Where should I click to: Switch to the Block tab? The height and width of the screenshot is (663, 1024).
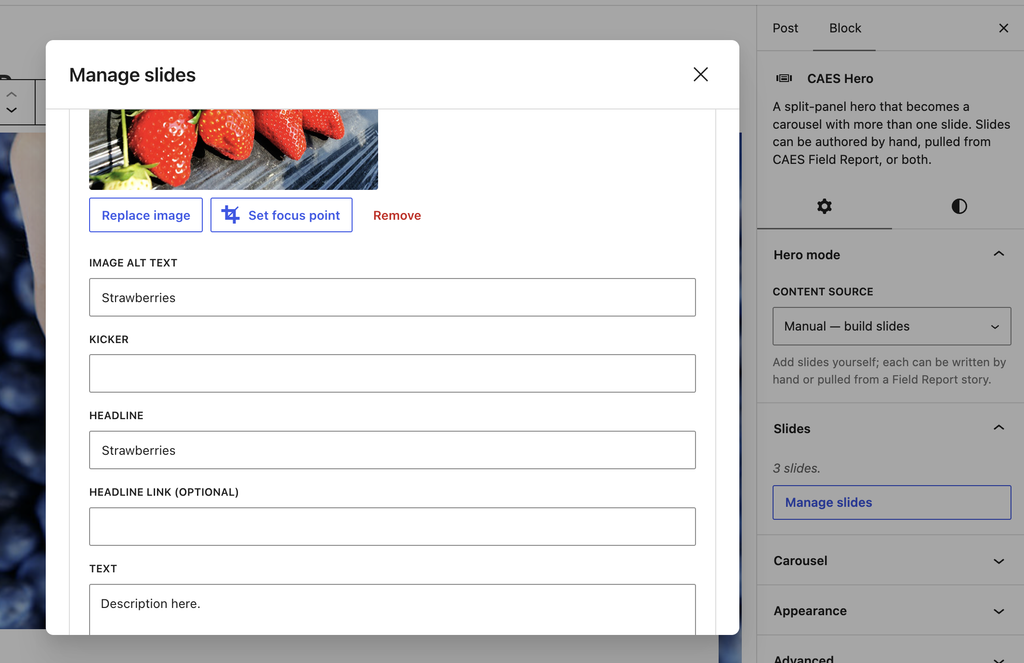(x=844, y=28)
